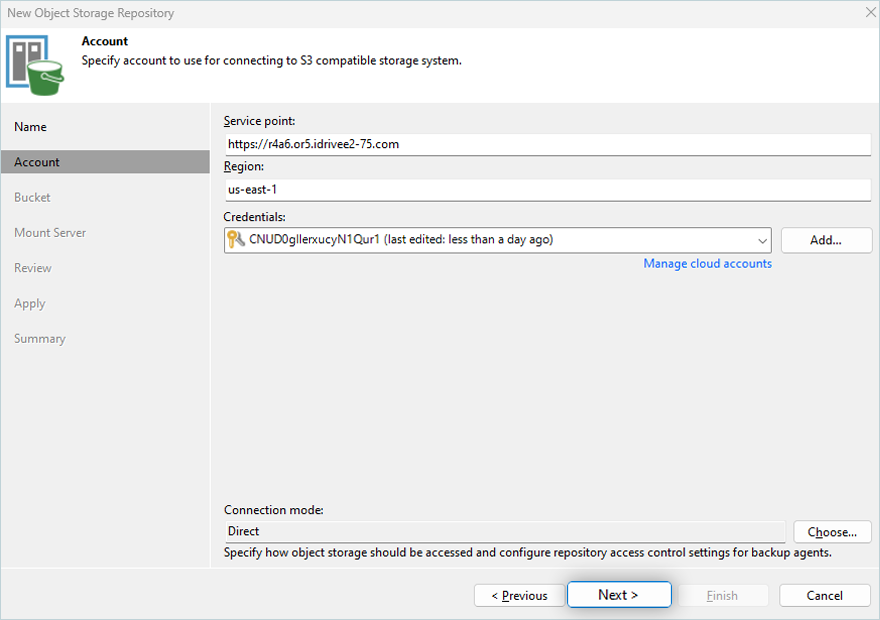Viewport: 880px width, 620px height.
Task: Jump to the Review step
Action: pyautogui.click(x=33, y=268)
